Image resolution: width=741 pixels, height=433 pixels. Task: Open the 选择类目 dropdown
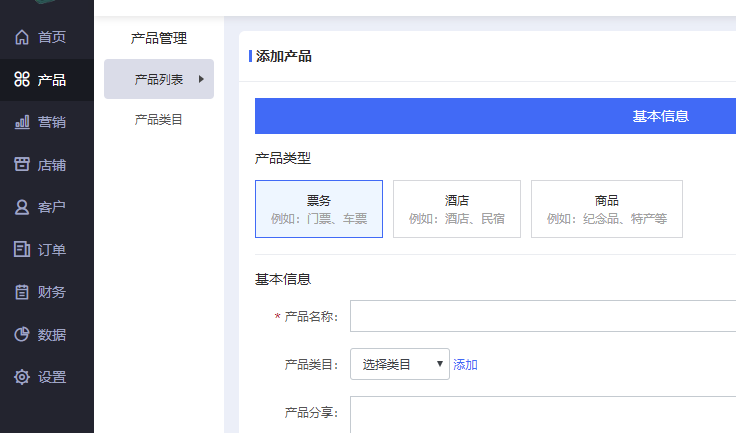click(x=400, y=364)
